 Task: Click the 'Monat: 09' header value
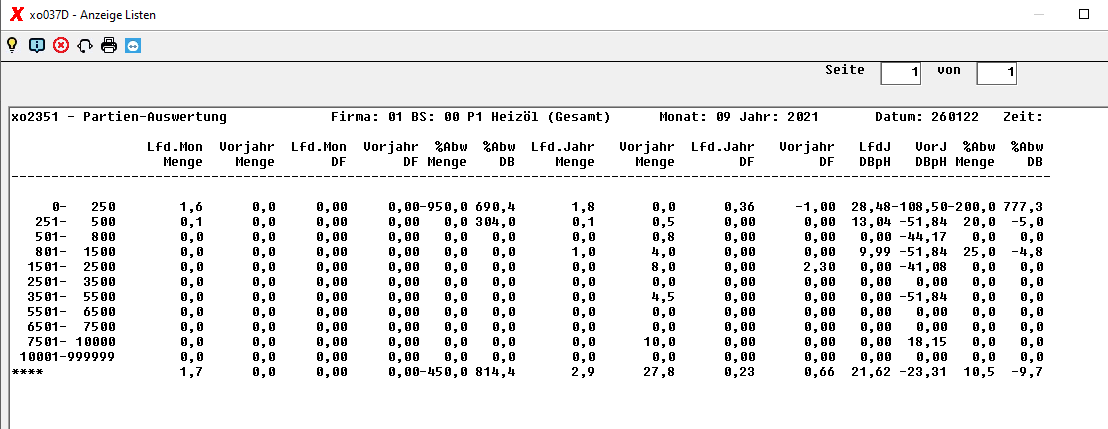pos(693,117)
